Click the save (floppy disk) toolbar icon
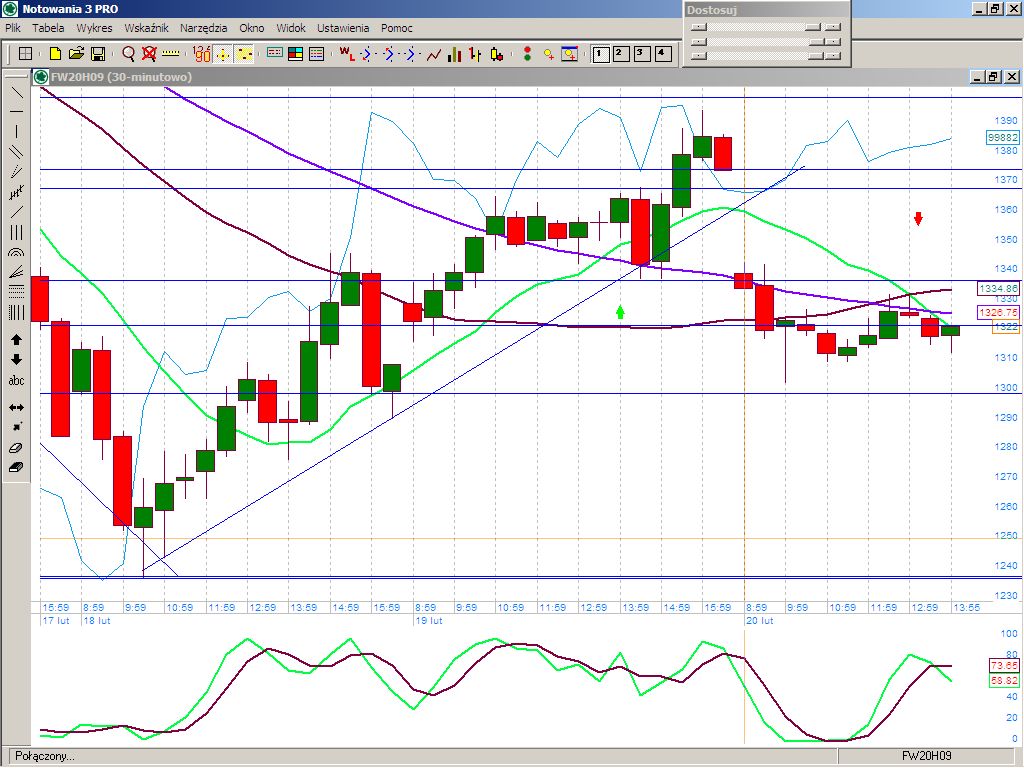This screenshot has width=1024, height=768. [98, 54]
